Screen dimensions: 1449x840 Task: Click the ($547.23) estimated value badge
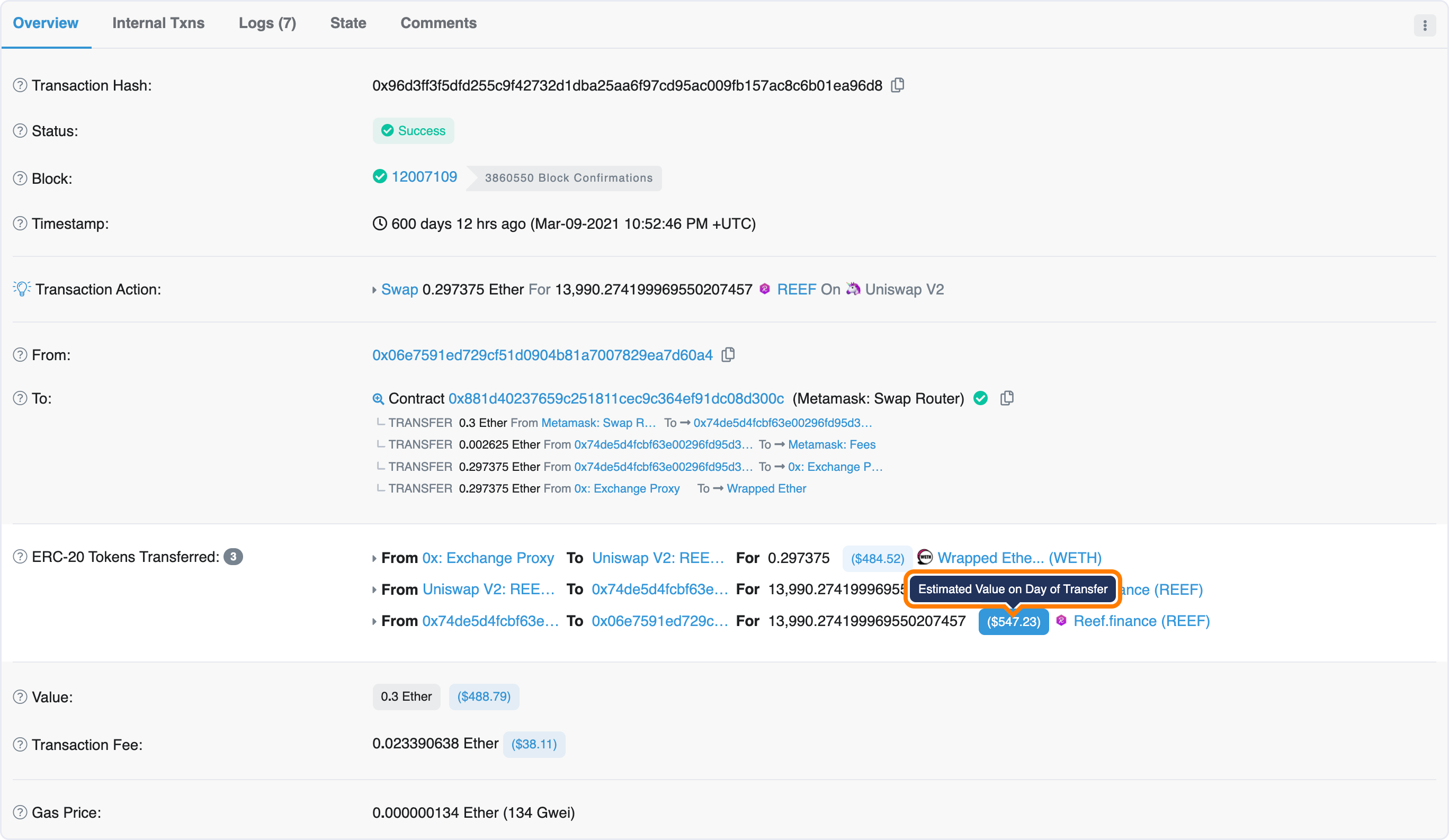pos(1014,621)
